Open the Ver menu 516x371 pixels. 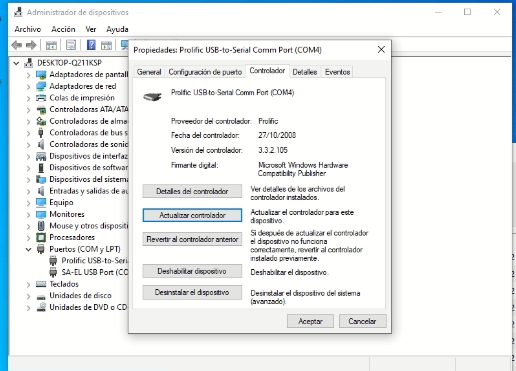91,29
